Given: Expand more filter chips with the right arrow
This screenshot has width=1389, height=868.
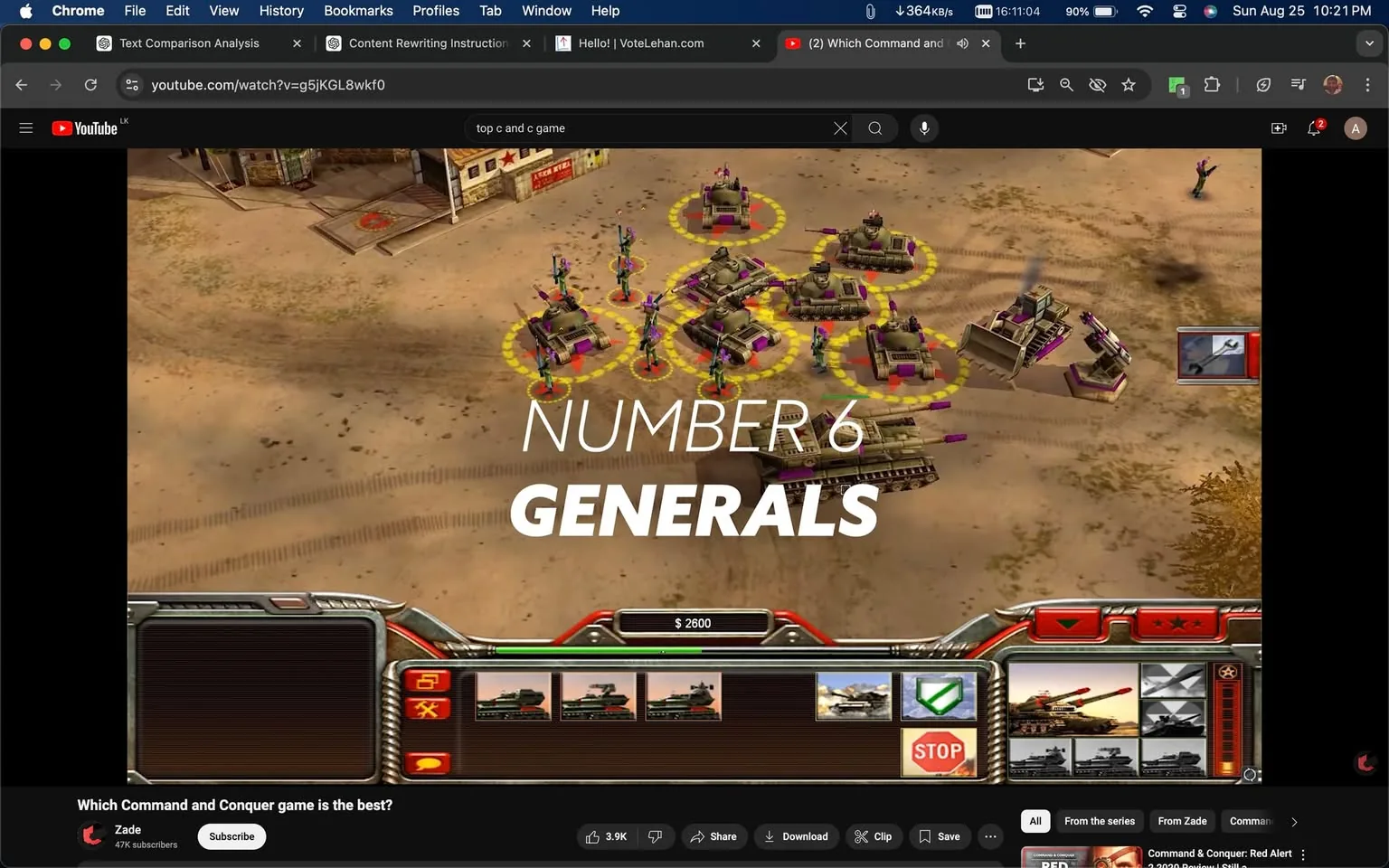Looking at the screenshot, I should (x=1293, y=821).
